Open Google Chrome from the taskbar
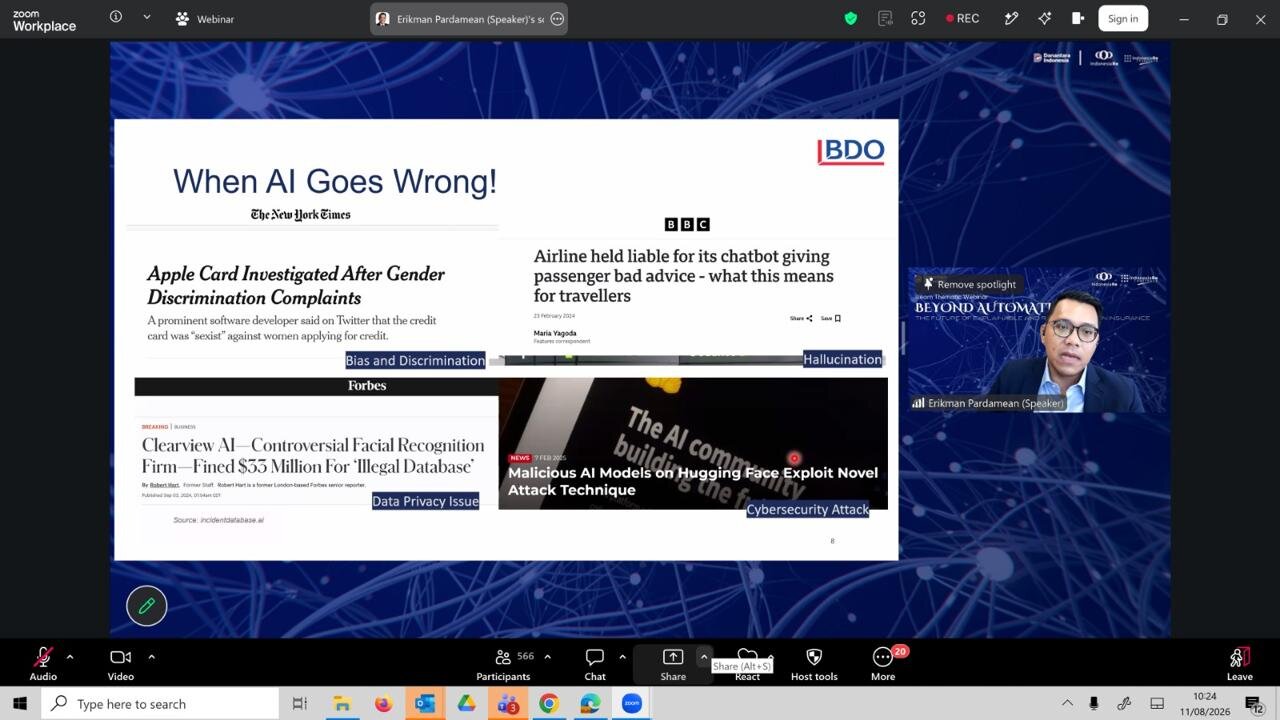Screen dimensions: 1280x720 pos(549,704)
